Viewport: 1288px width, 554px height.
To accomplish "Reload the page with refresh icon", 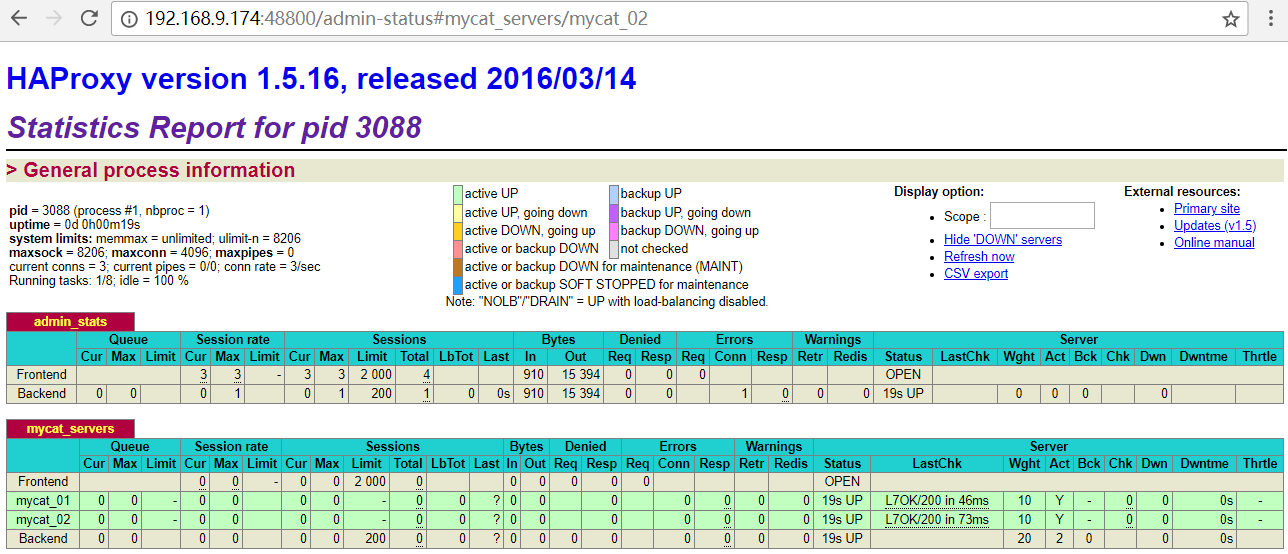I will [x=89, y=18].
